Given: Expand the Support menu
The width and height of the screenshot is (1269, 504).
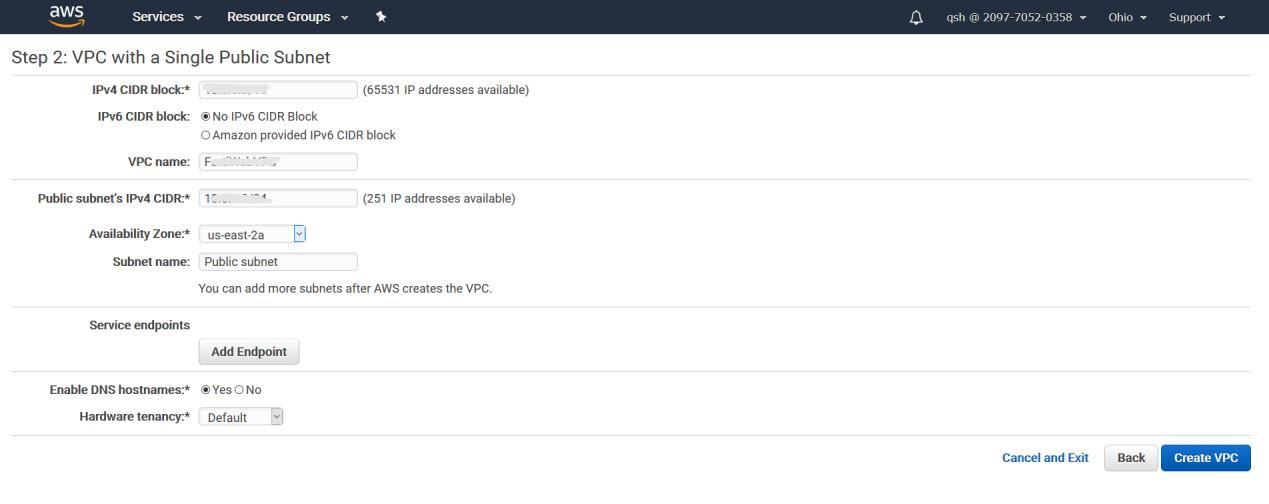Looking at the screenshot, I should (x=1197, y=17).
